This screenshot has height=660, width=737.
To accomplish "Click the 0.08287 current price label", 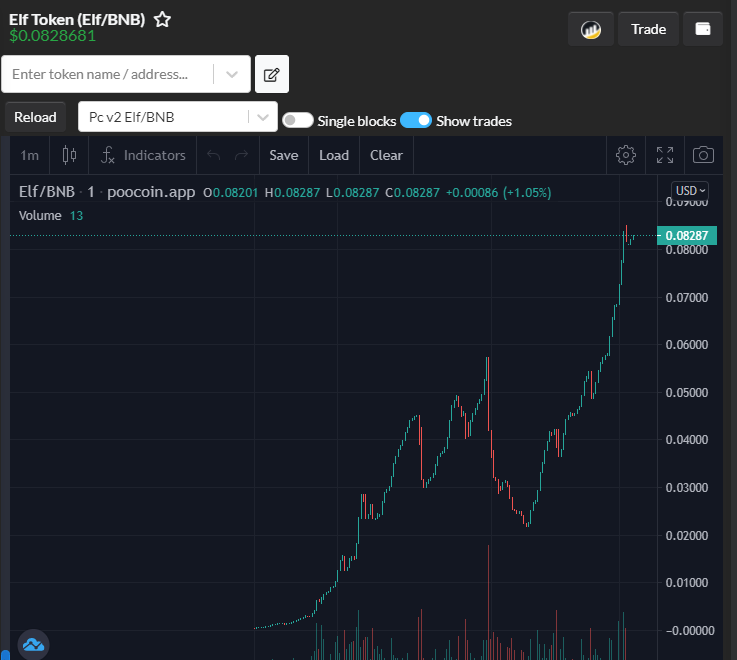I will 687,236.
